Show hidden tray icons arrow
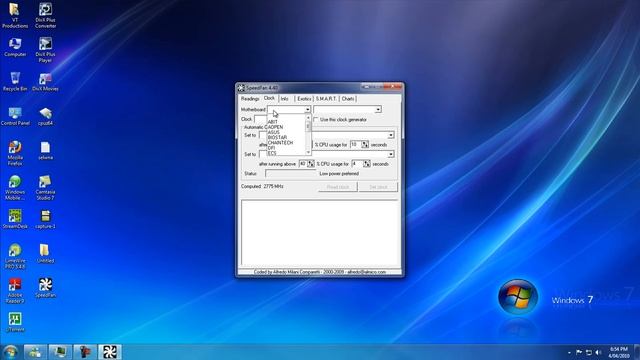 (x=569, y=352)
